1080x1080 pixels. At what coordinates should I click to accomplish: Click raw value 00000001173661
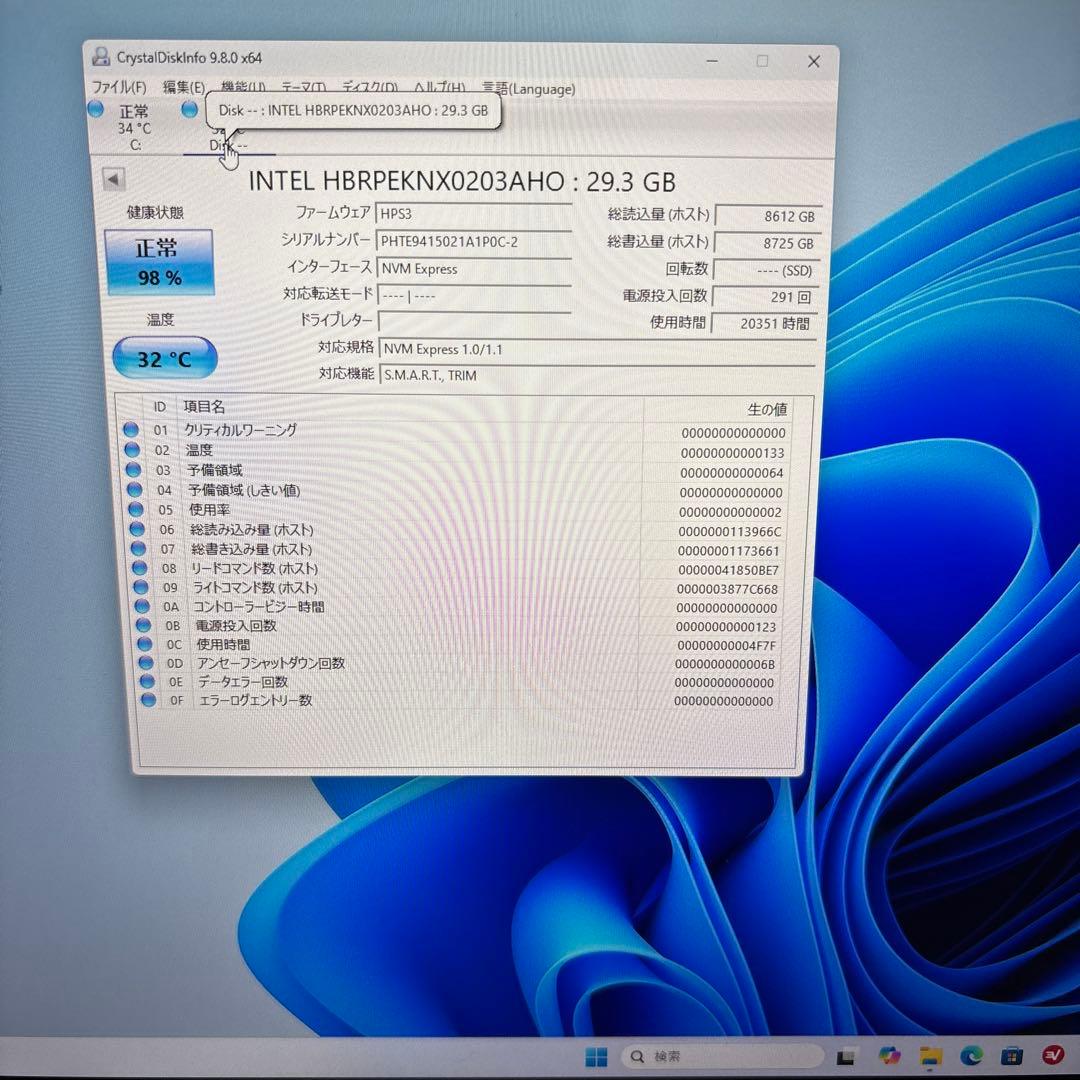click(x=729, y=551)
